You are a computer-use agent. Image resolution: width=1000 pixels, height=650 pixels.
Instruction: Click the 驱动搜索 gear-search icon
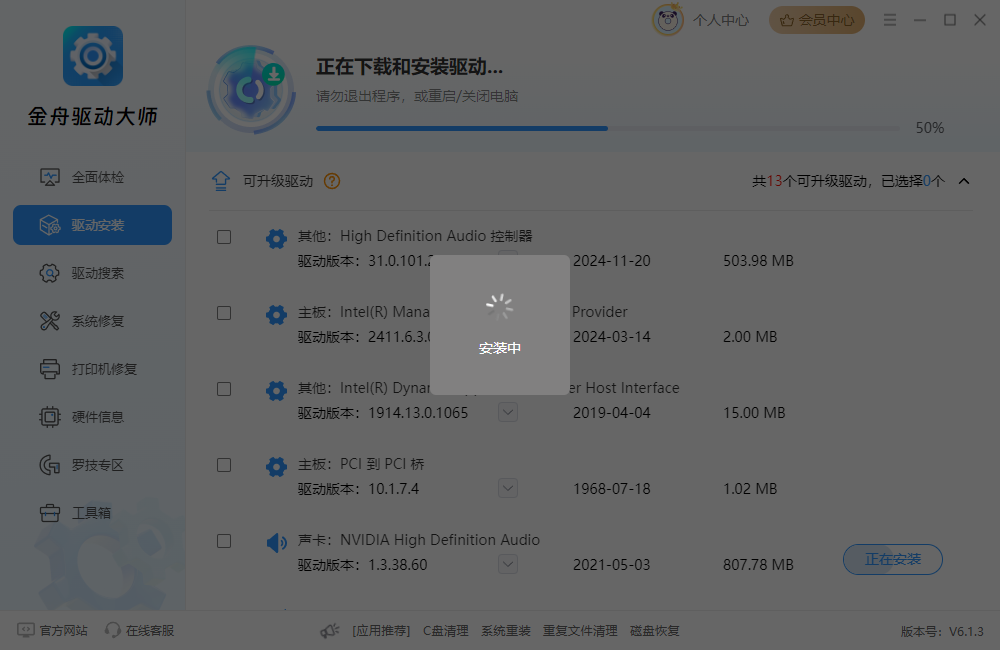pos(50,273)
